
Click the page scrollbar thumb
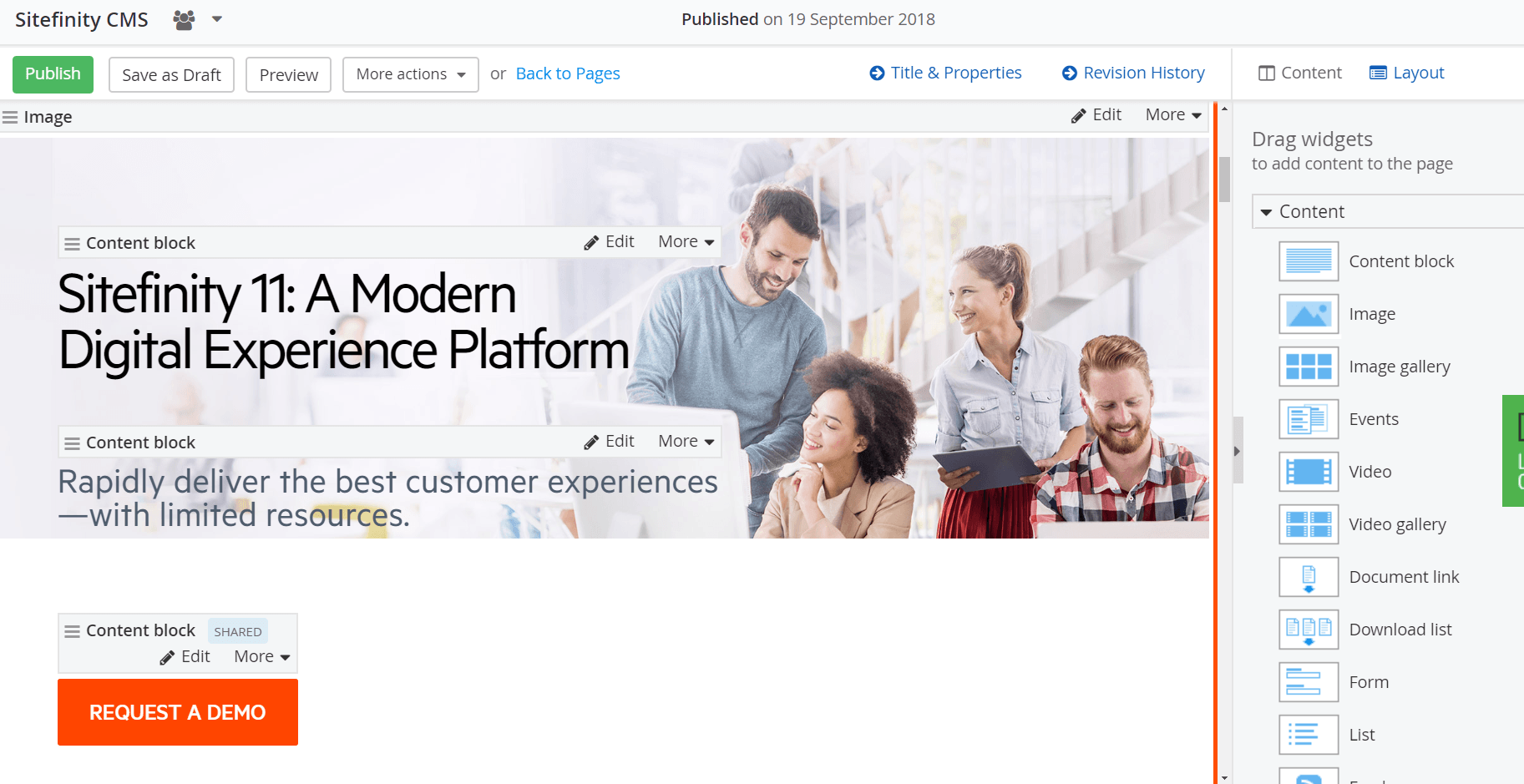pos(1224,179)
